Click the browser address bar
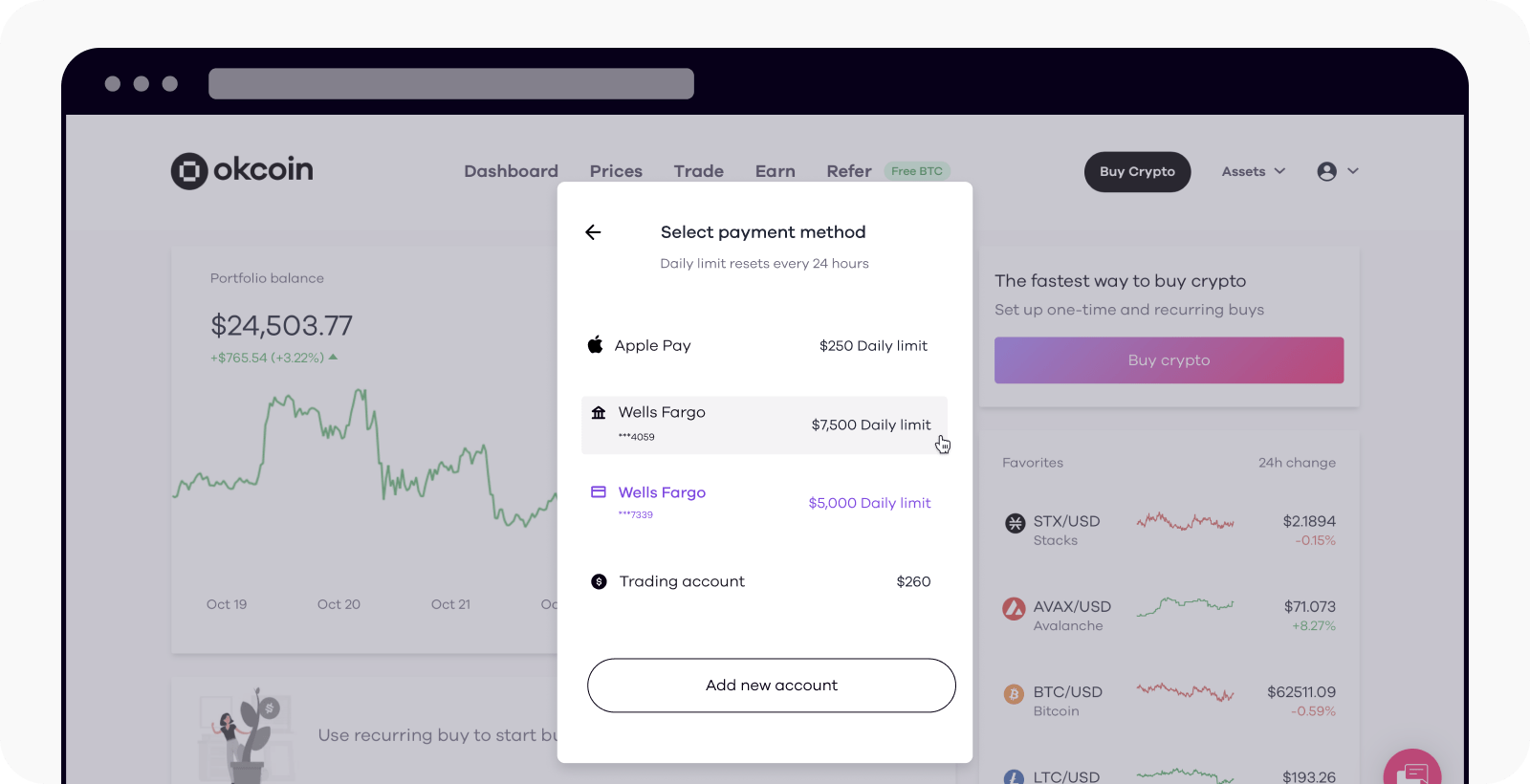This screenshot has height=784, width=1530. tap(451, 83)
